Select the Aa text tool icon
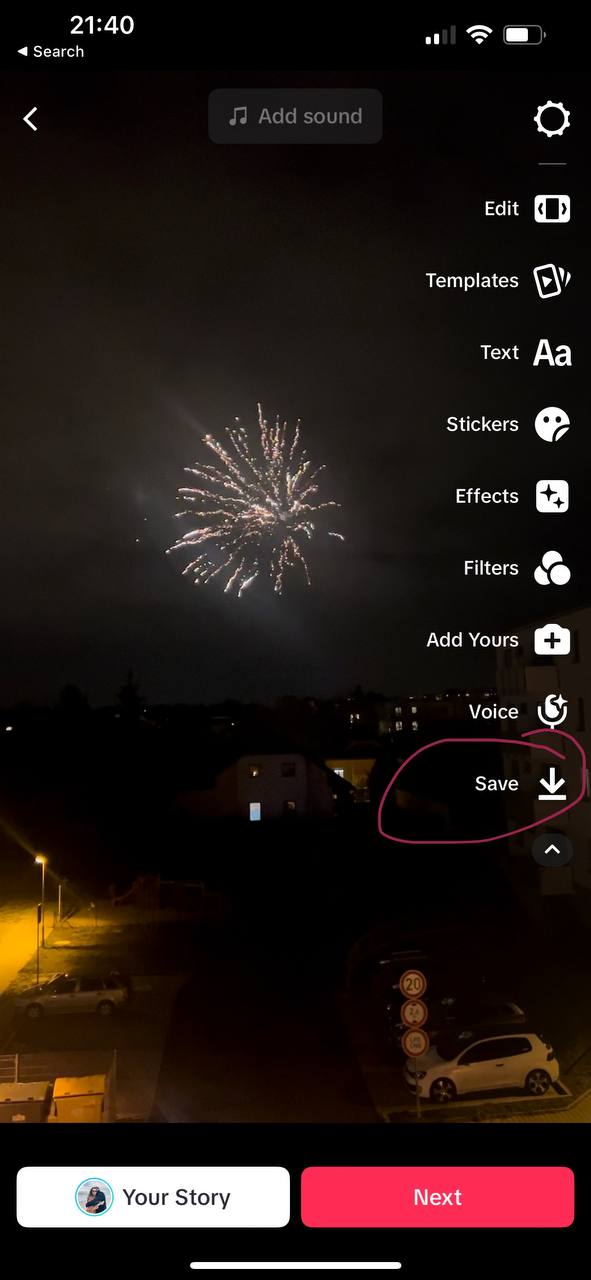The height and width of the screenshot is (1280, 591). [x=552, y=353]
